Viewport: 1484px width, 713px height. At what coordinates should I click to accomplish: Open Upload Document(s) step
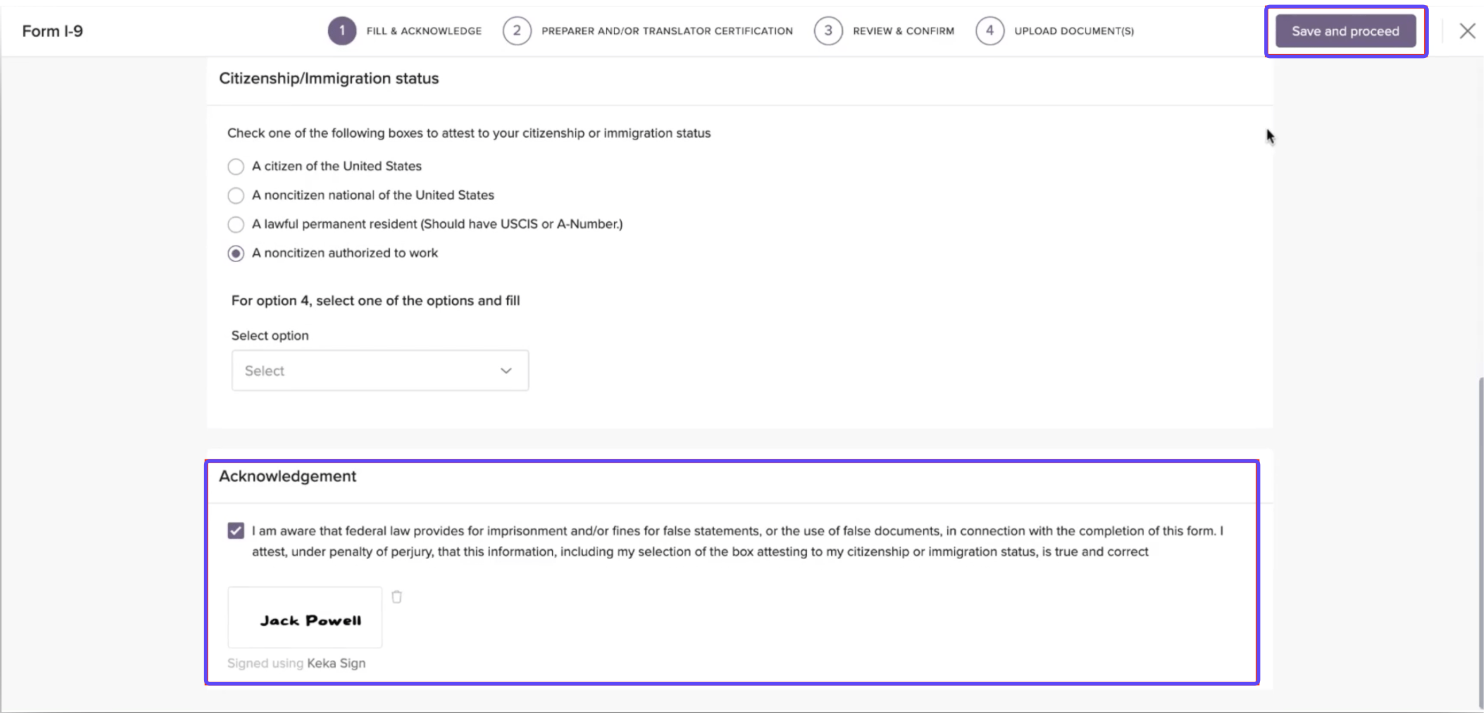tap(1074, 31)
